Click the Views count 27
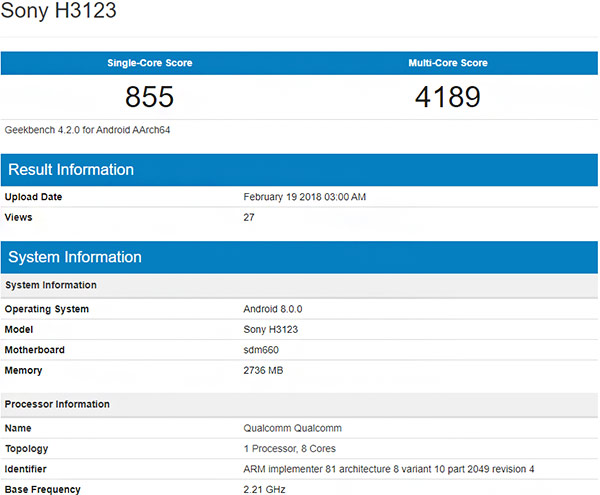 tap(250, 217)
